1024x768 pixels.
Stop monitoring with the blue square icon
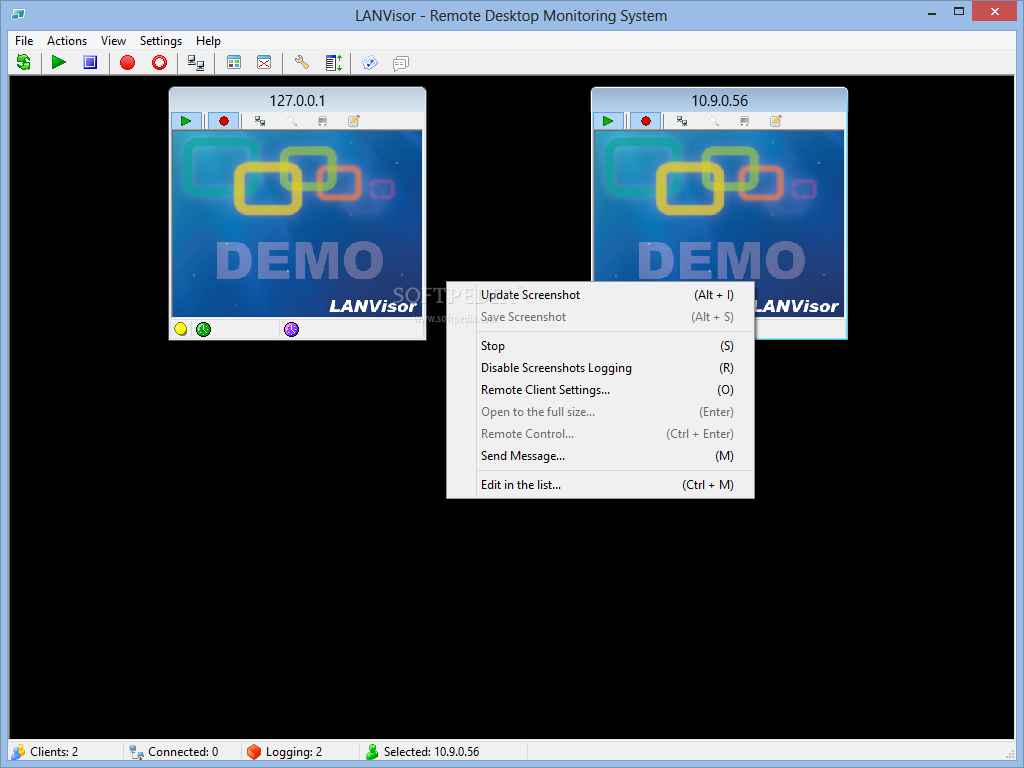[x=90, y=63]
